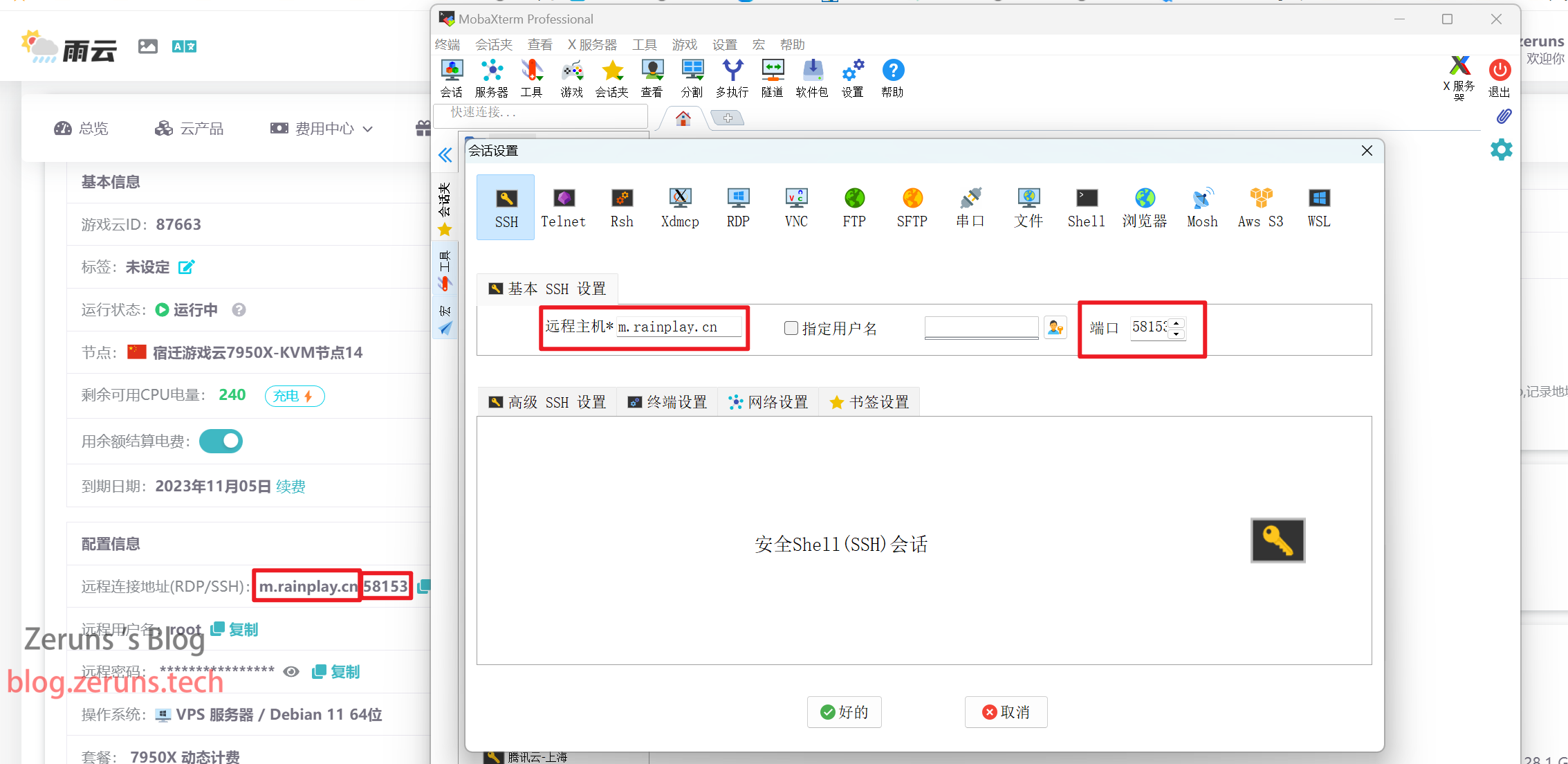
Task: Open the 宏 menu
Action: point(759,44)
